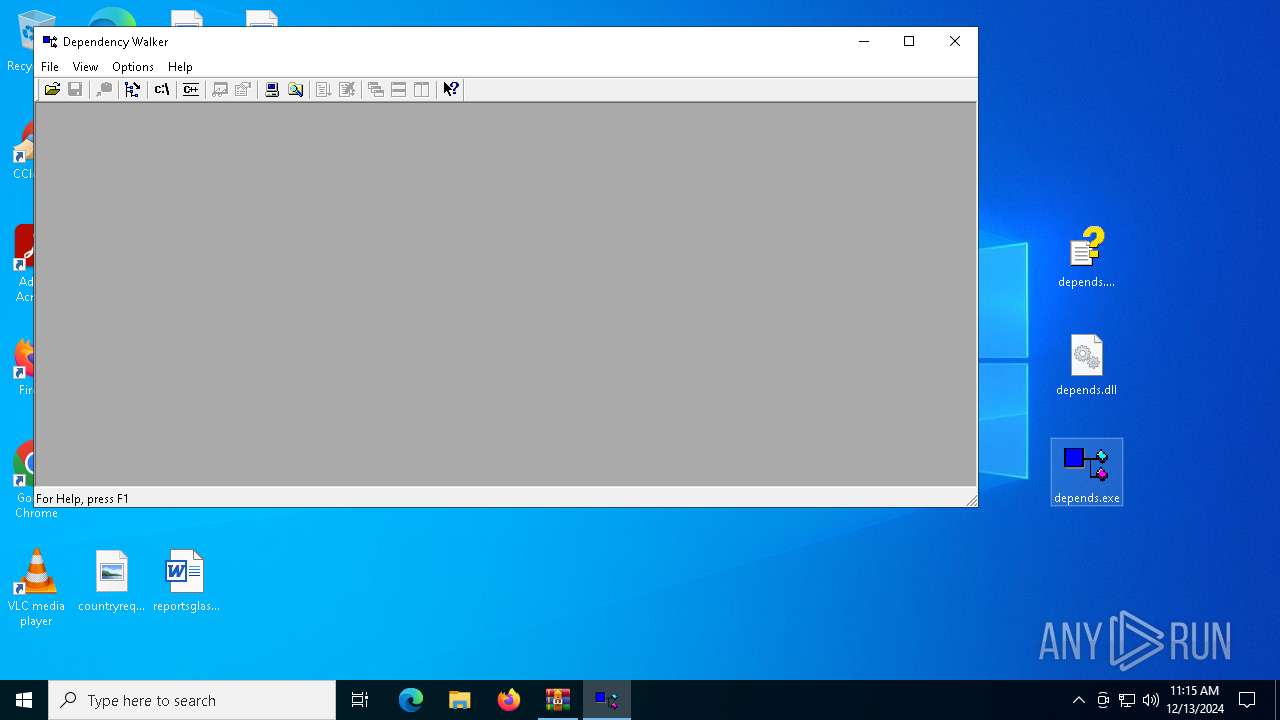Select the reportsglas Word document on desktop
This screenshot has width=1280, height=720.
[x=186, y=581]
